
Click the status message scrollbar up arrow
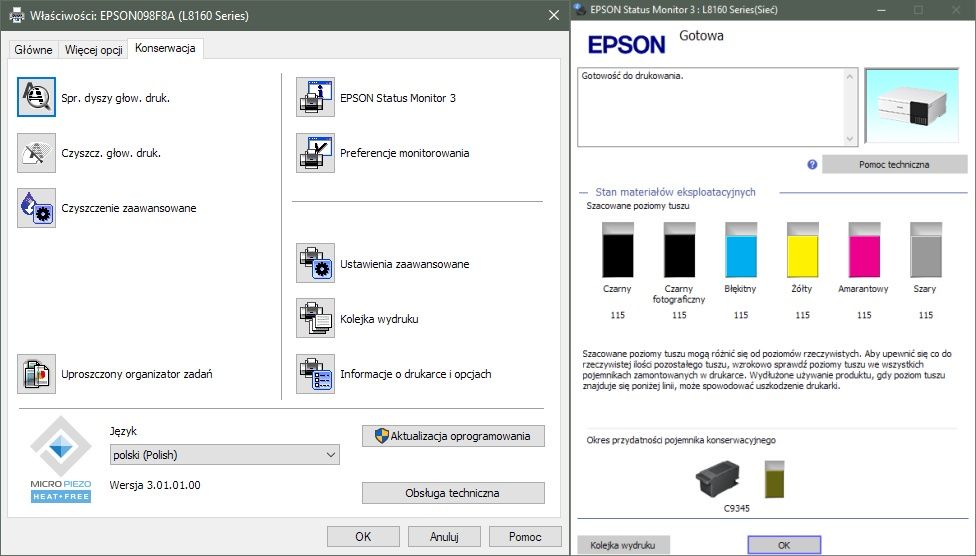(850, 76)
